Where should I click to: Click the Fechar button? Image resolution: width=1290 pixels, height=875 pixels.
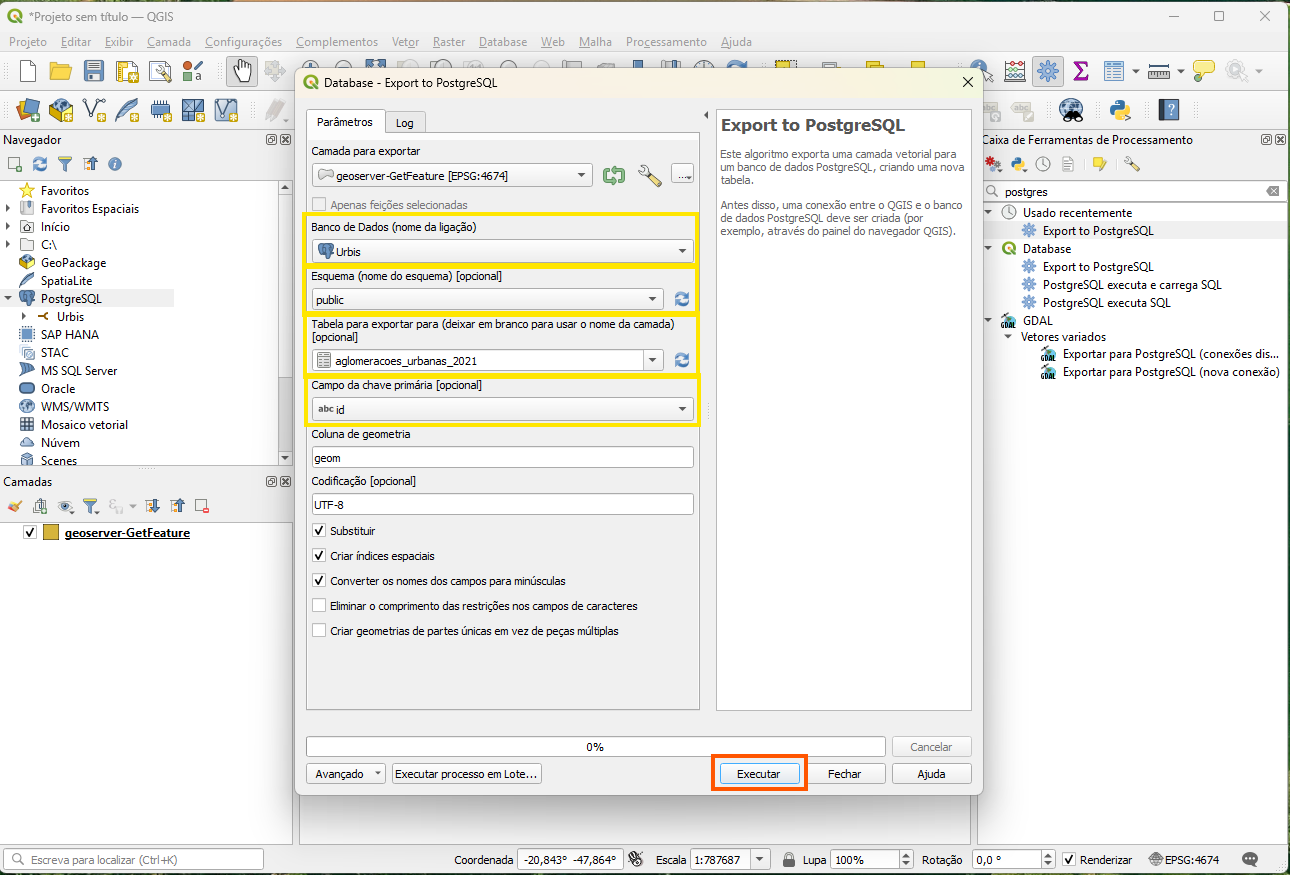point(845,774)
